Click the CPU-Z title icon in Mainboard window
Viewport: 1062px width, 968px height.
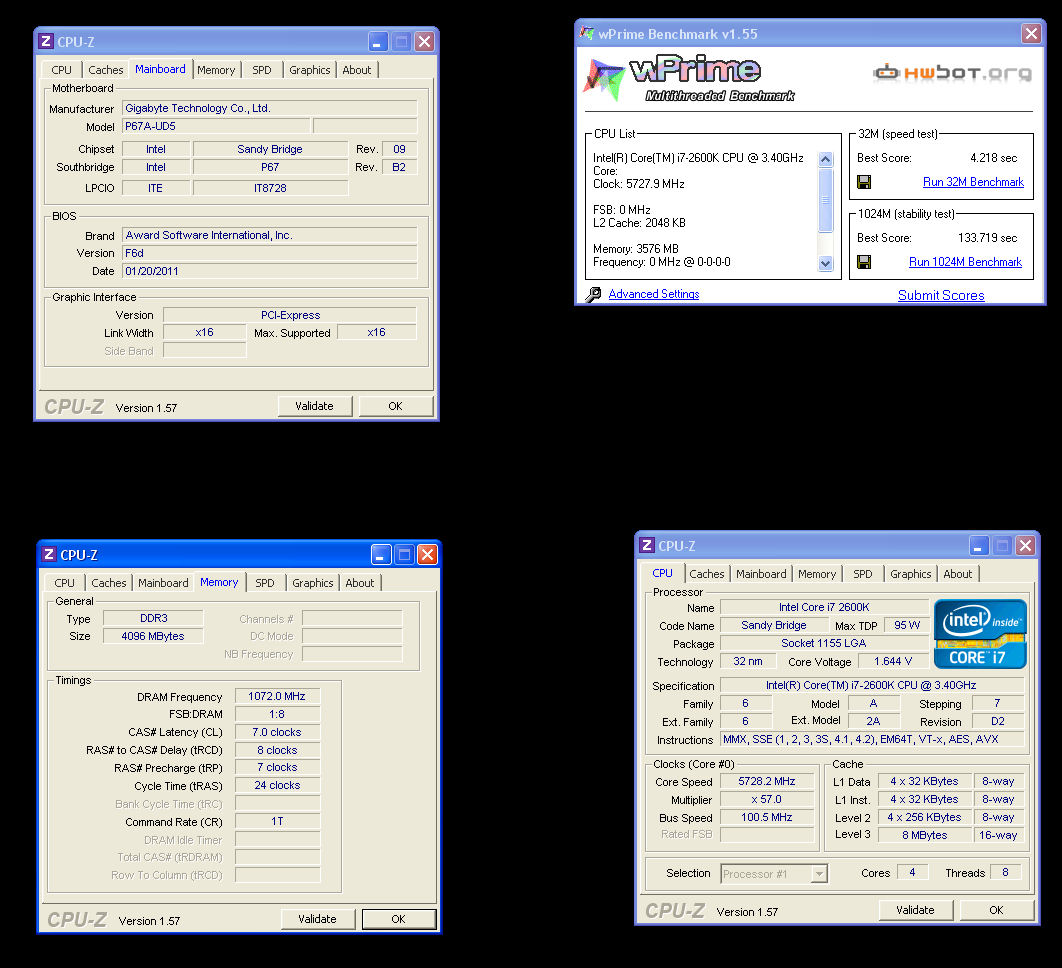point(45,41)
